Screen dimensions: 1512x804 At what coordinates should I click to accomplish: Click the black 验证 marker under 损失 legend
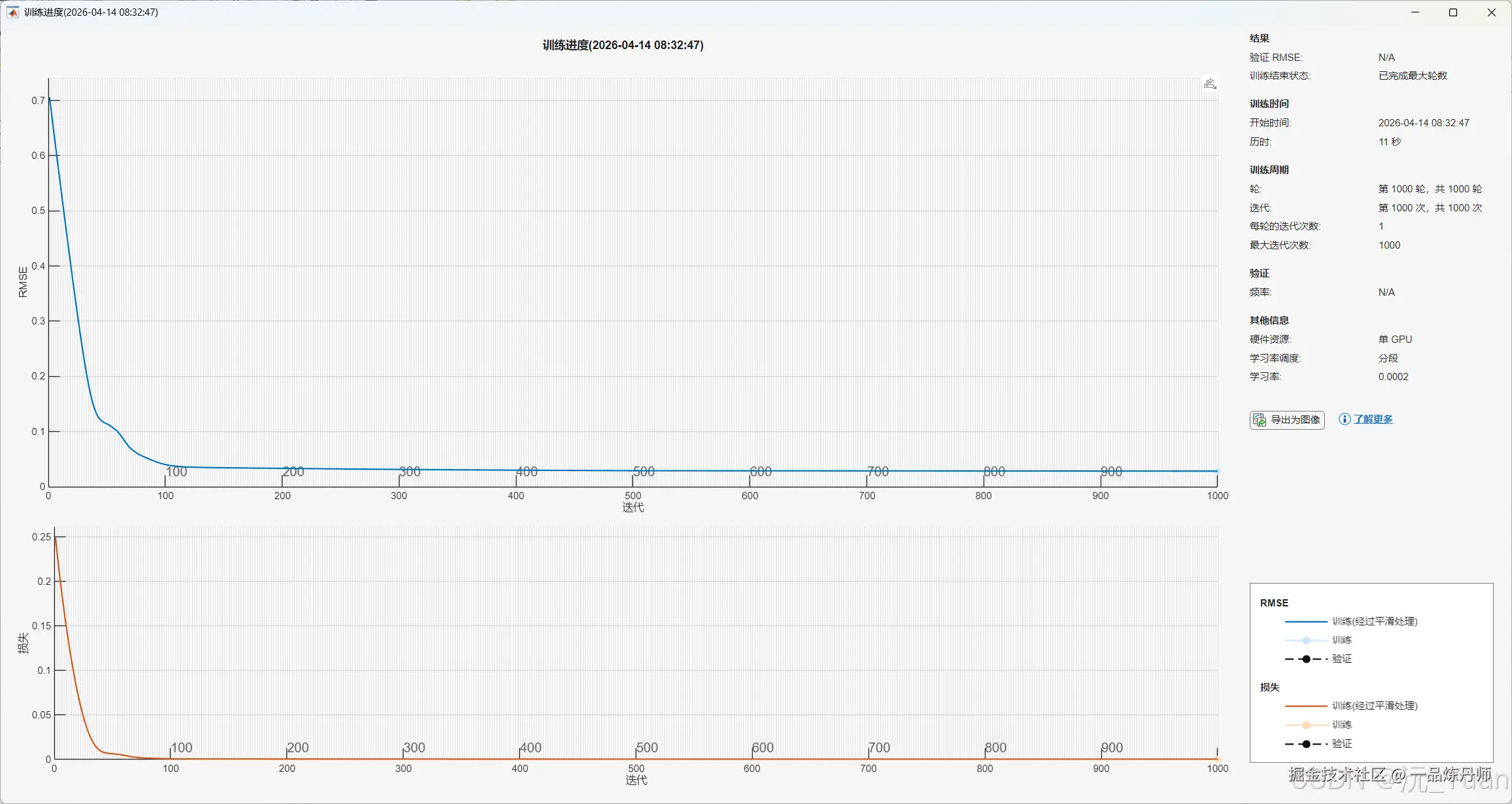(1306, 744)
